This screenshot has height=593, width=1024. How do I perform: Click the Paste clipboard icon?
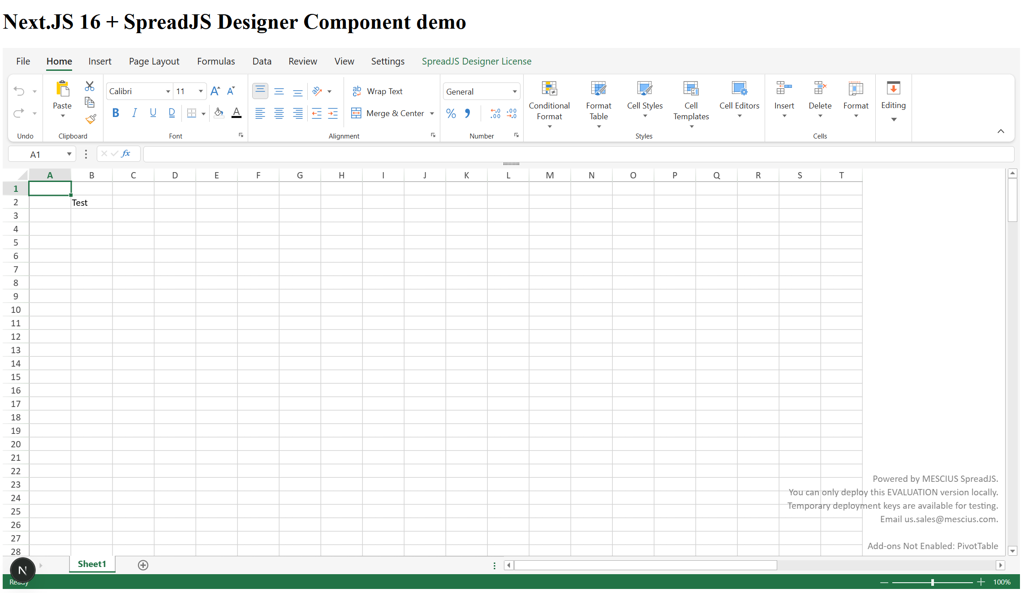pos(62,88)
